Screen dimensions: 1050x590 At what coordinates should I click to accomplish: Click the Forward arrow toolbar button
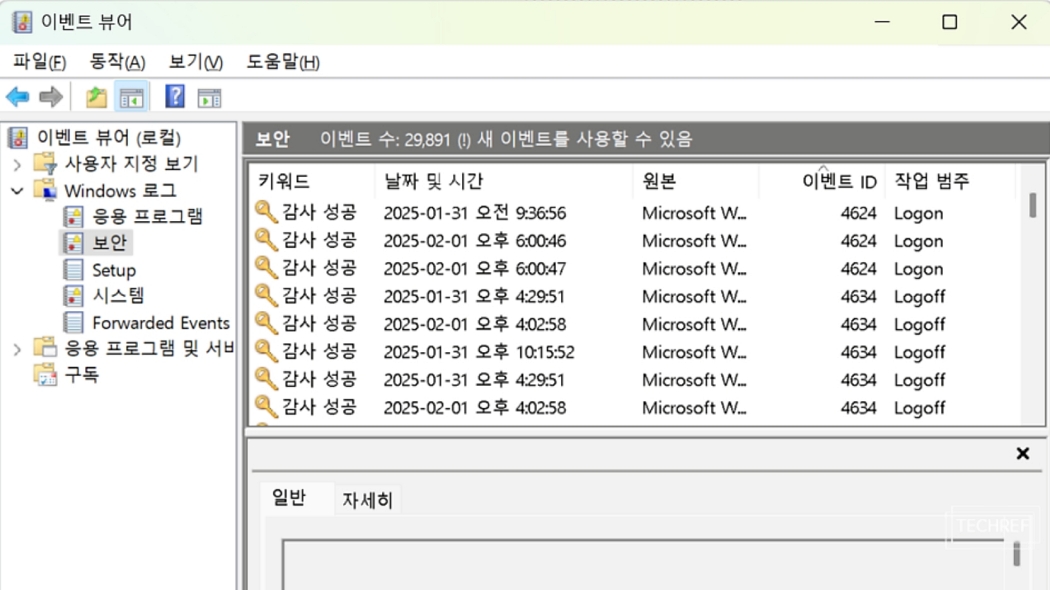click(51, 98)
